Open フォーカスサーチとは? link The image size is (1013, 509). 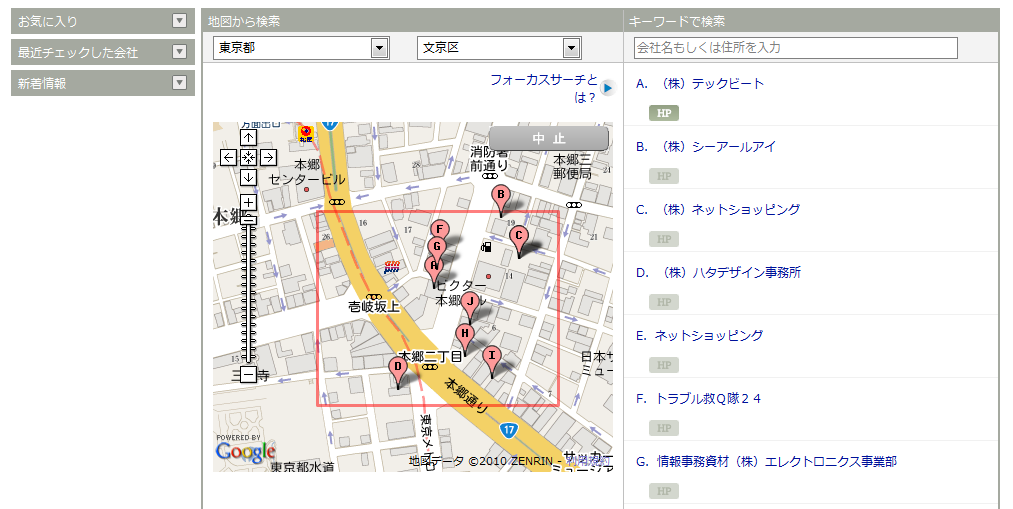(x=544, y=88)
